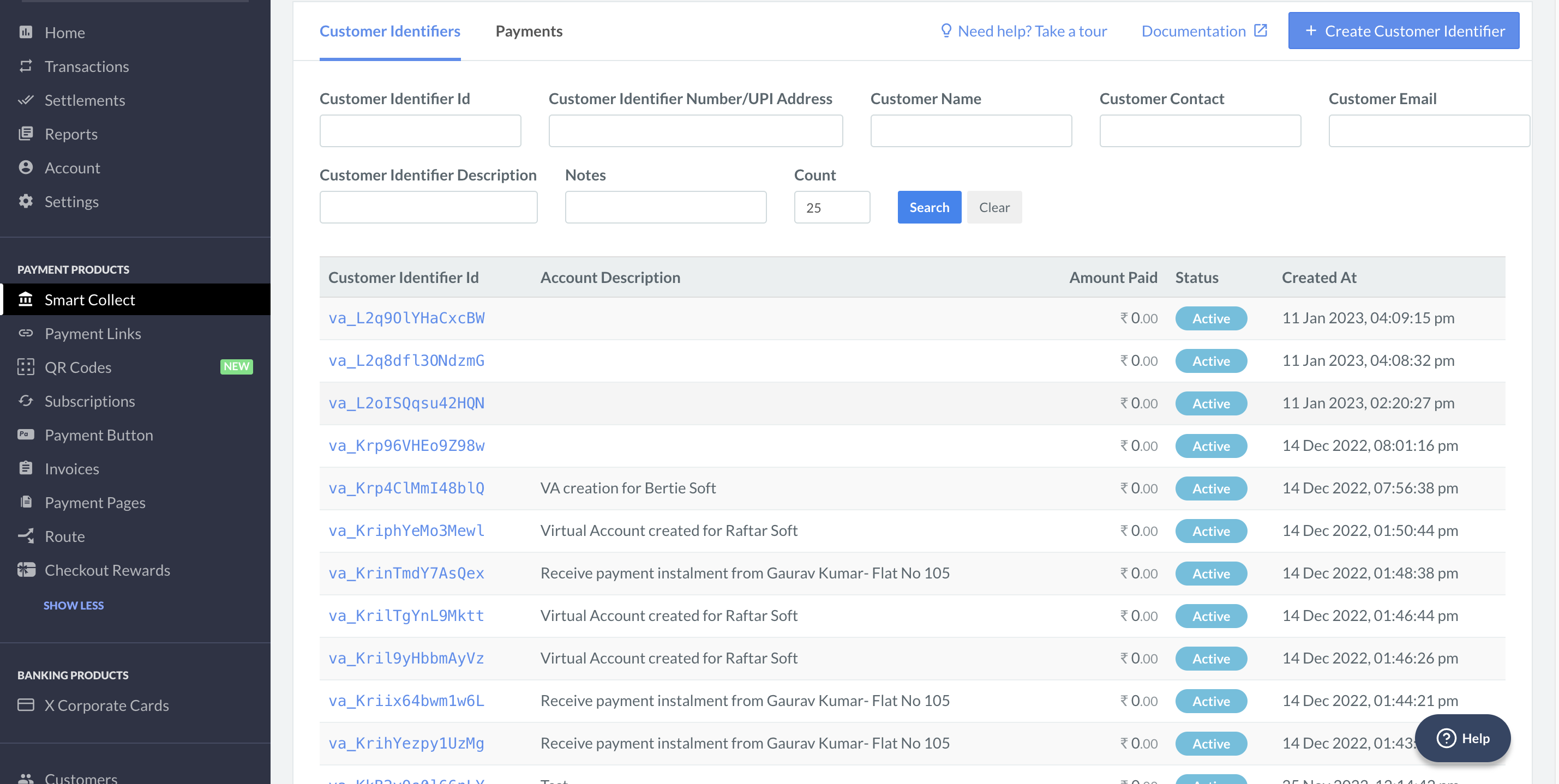
Task: Open identifier va_Kril9yHbbmAyVz
Action: (406, 658)
